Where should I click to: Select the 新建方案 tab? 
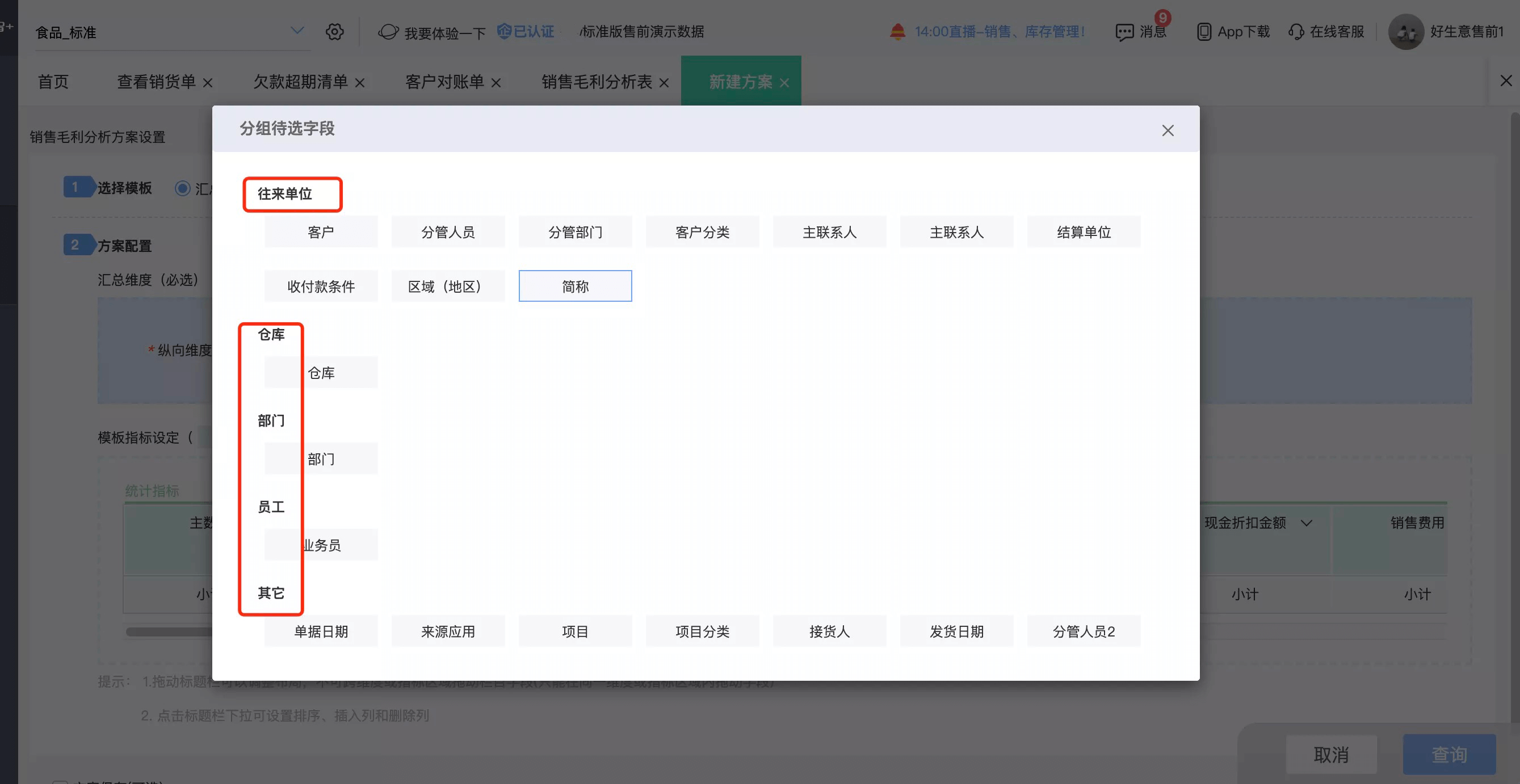coord(741,82)
